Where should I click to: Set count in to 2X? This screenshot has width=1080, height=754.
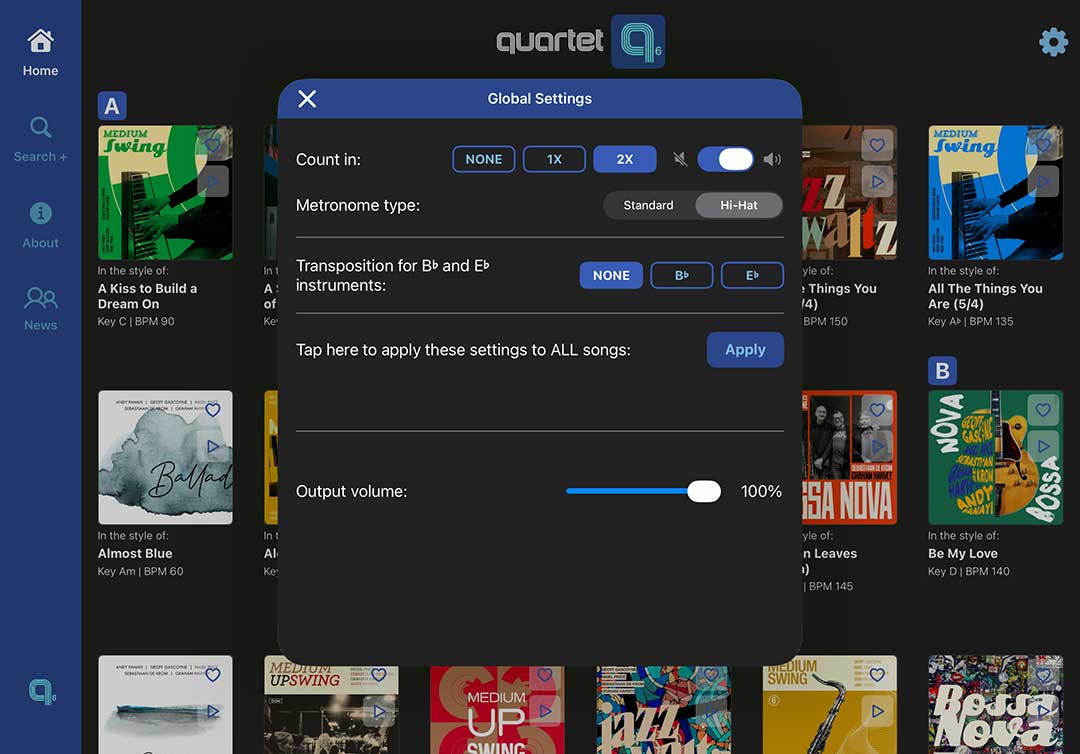[x=625, y=159]
